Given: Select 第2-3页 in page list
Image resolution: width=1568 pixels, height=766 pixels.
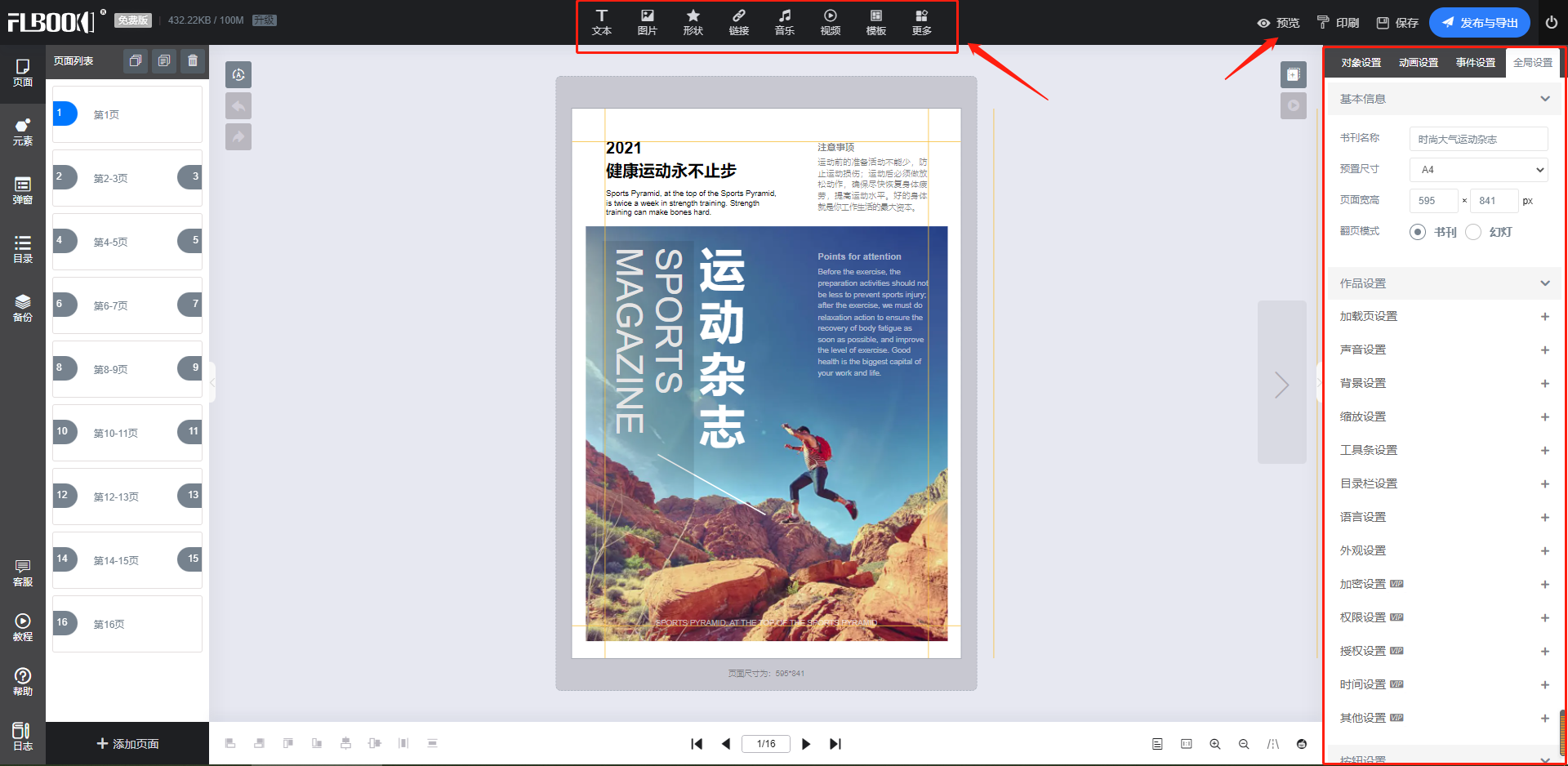Looking at the screenshot, I should point(127,178).
